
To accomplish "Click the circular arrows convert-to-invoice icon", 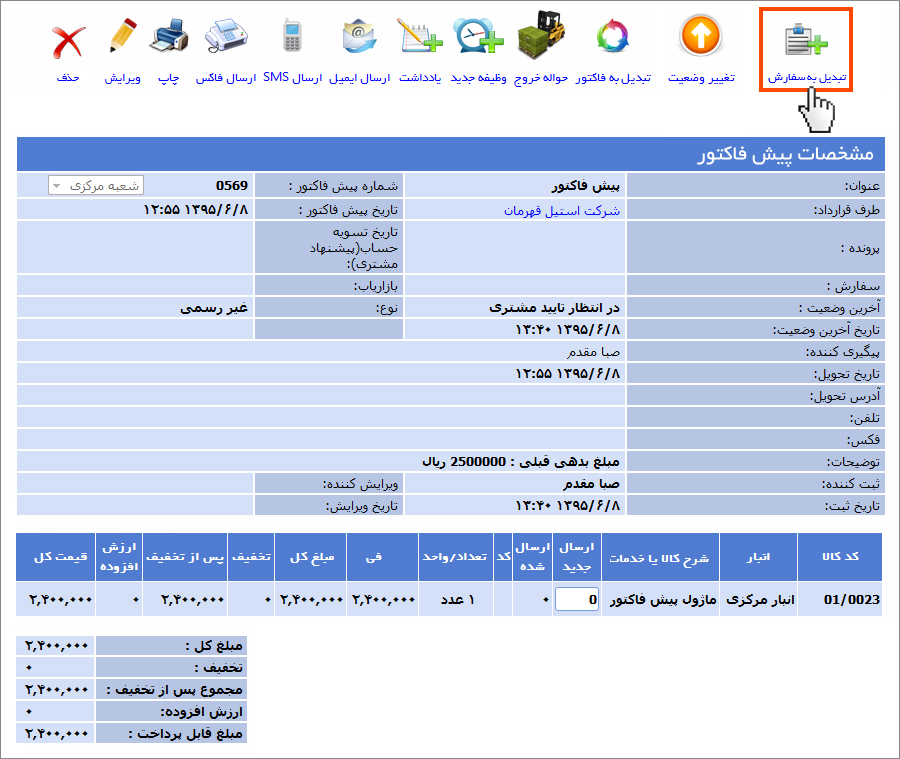I will (x=613, y=36).
